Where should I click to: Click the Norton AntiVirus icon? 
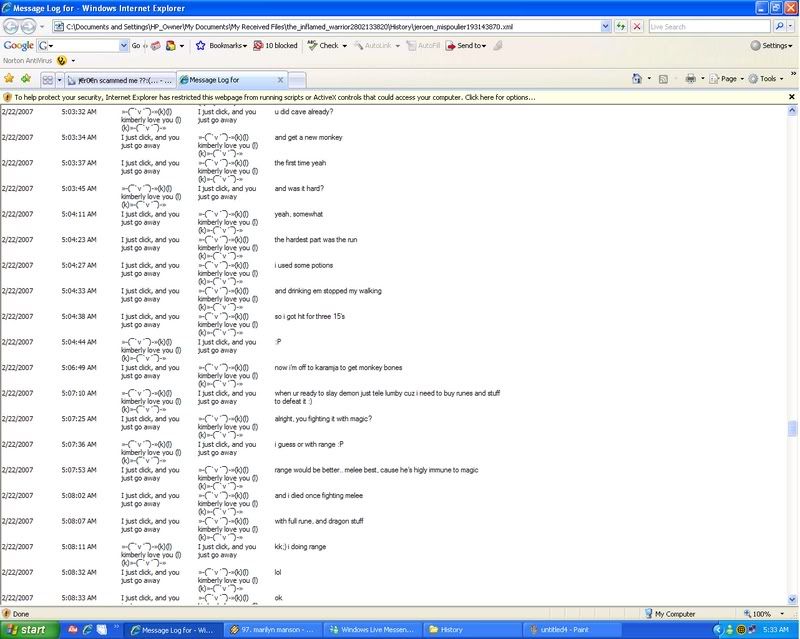[62, 61]
